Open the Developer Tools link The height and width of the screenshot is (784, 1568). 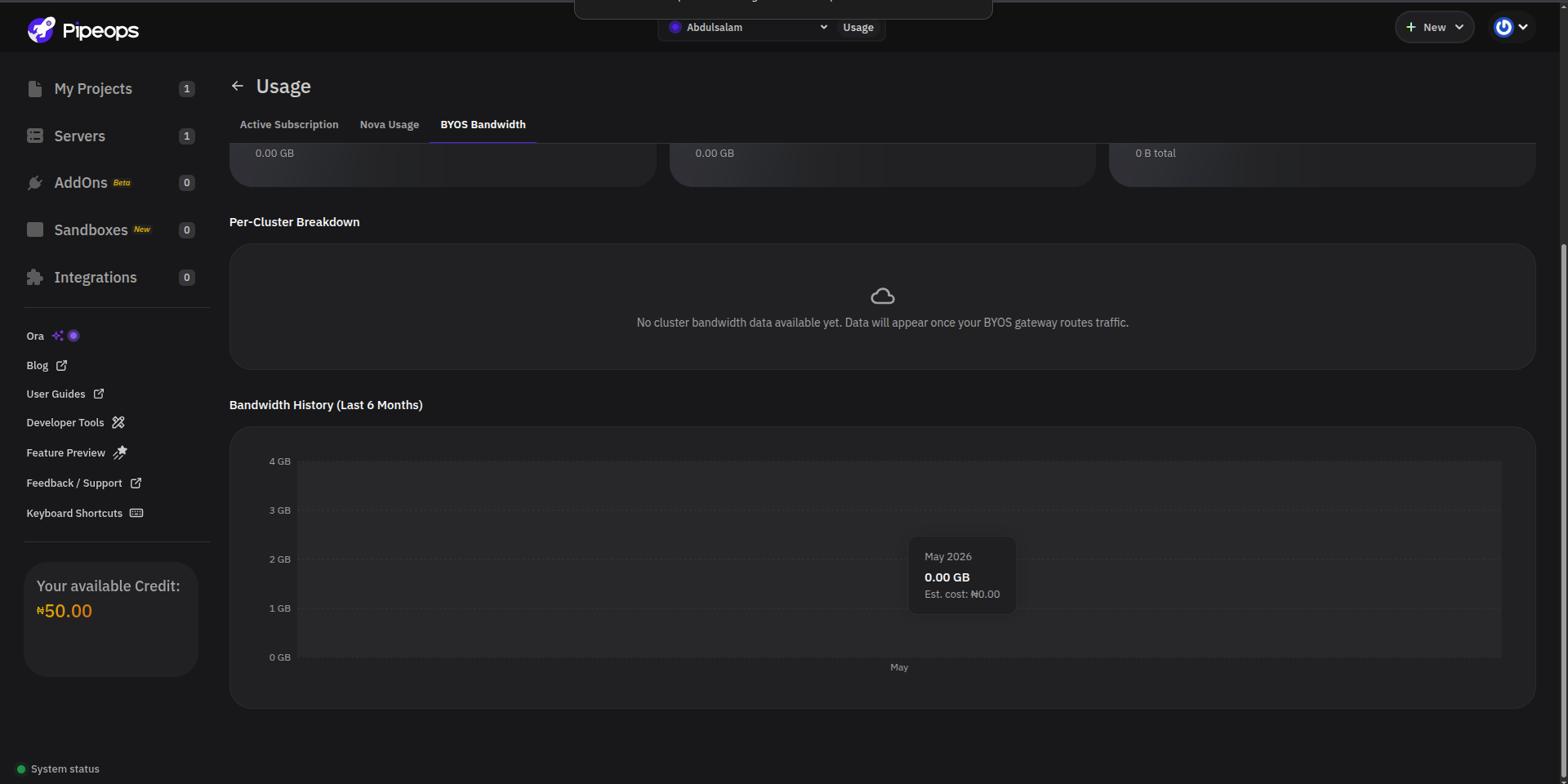tap(75, 422)
